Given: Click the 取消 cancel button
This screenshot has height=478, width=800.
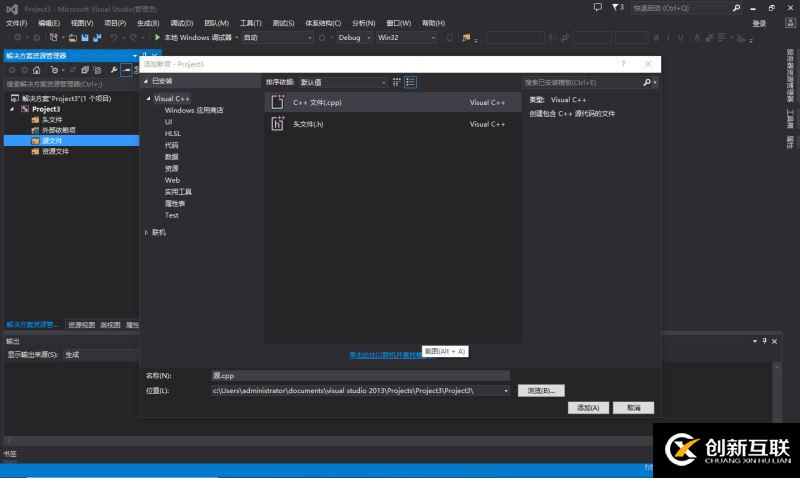Looking at the screenshot, I should pyautogui.click(x=633, y=408).
